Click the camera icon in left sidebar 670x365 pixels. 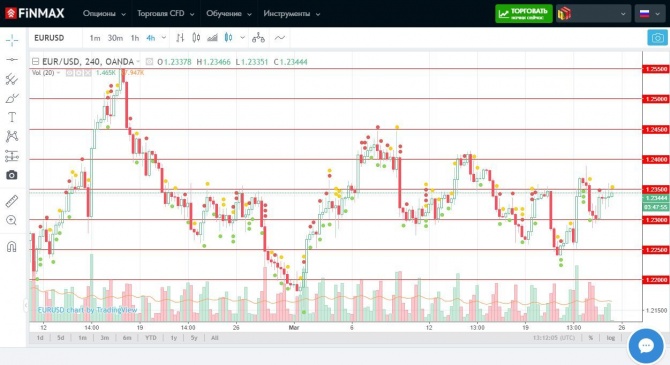(12, 175)
